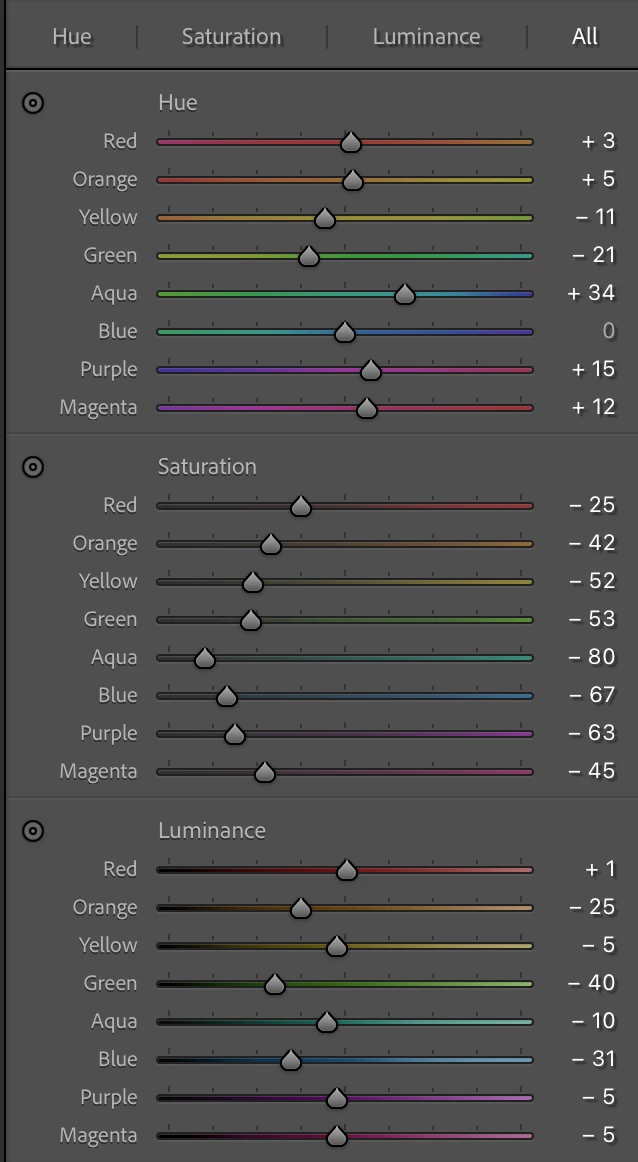638x1162 pixels.
Task: Click the Aqua saturation slider handle
Action: point(204,659)
